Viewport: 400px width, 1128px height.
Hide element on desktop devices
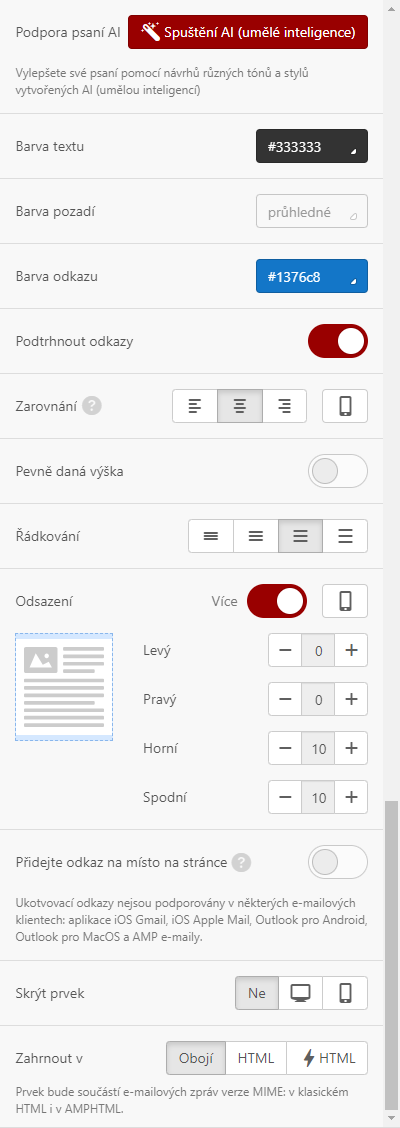(300, 993)
